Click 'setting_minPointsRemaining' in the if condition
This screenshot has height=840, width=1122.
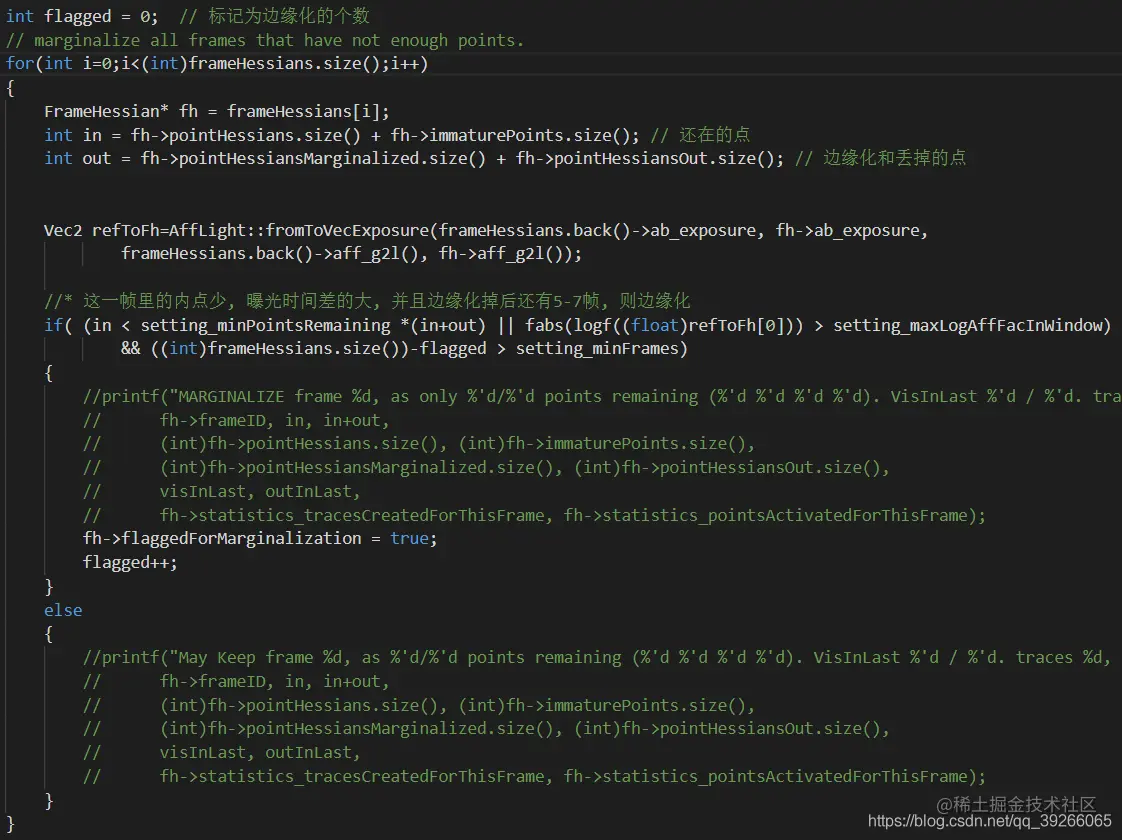265,326
